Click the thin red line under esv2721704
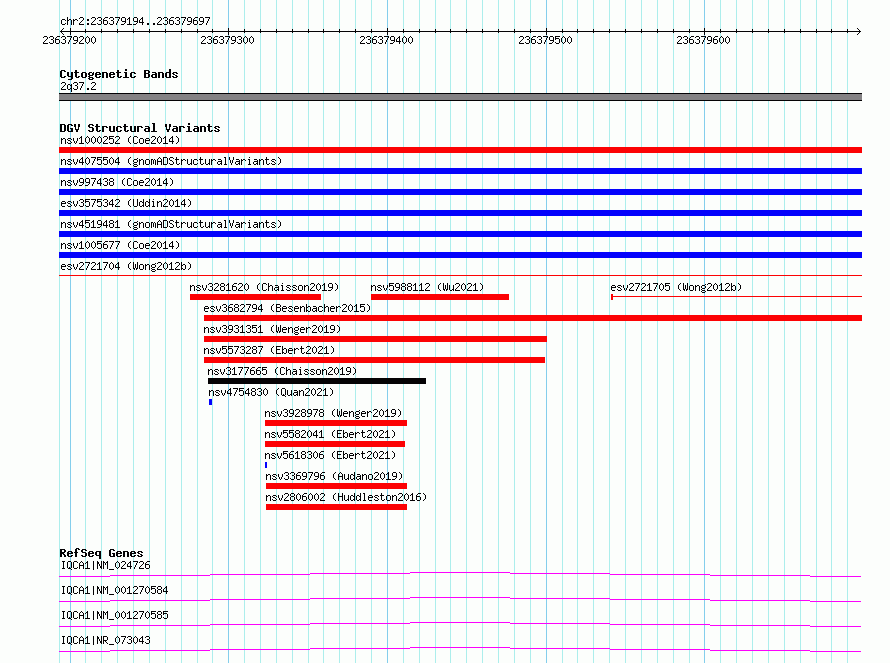Image resolution: width=890 pixels, height=663 pixels. click(x=460, y=276)
